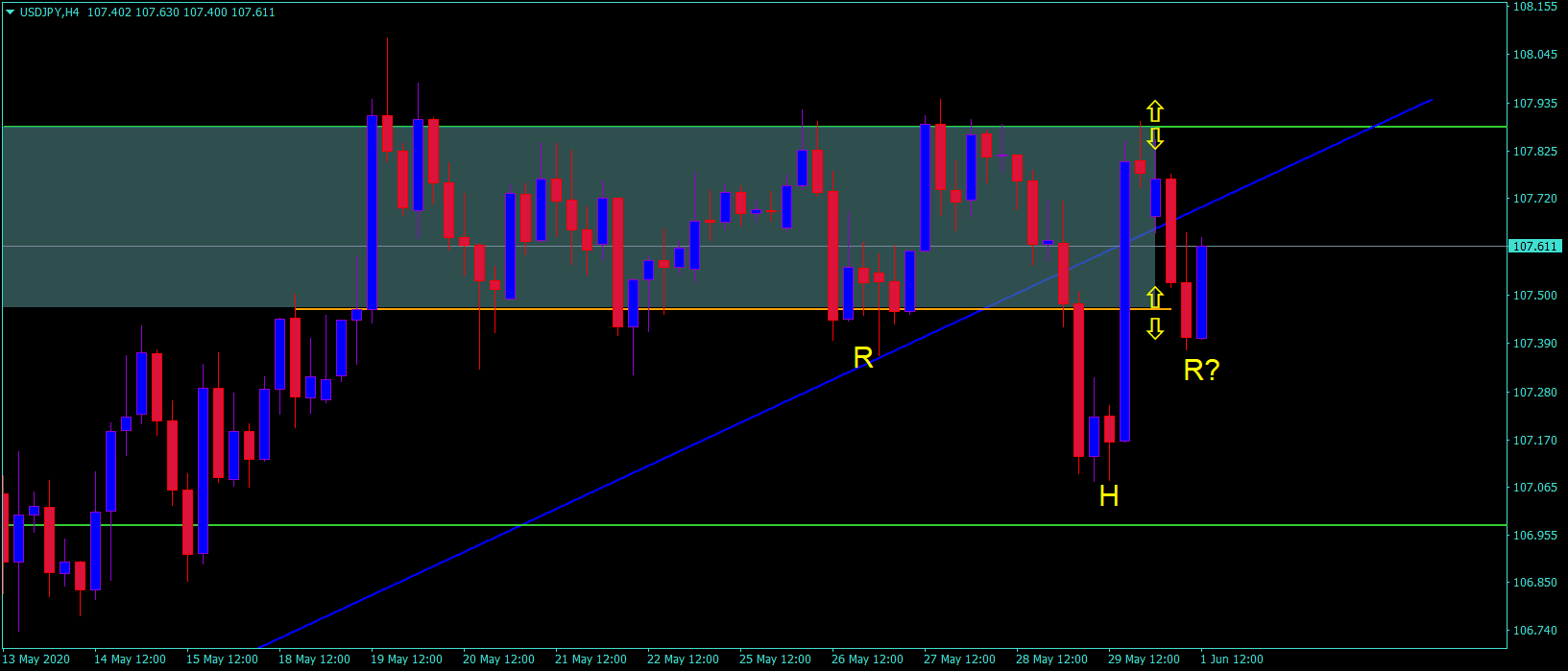Viewport: 1568px width, 671px height.
Task: Click the 107.935 price scale label
Action: pyautogui.click(x=1534, y=103)
